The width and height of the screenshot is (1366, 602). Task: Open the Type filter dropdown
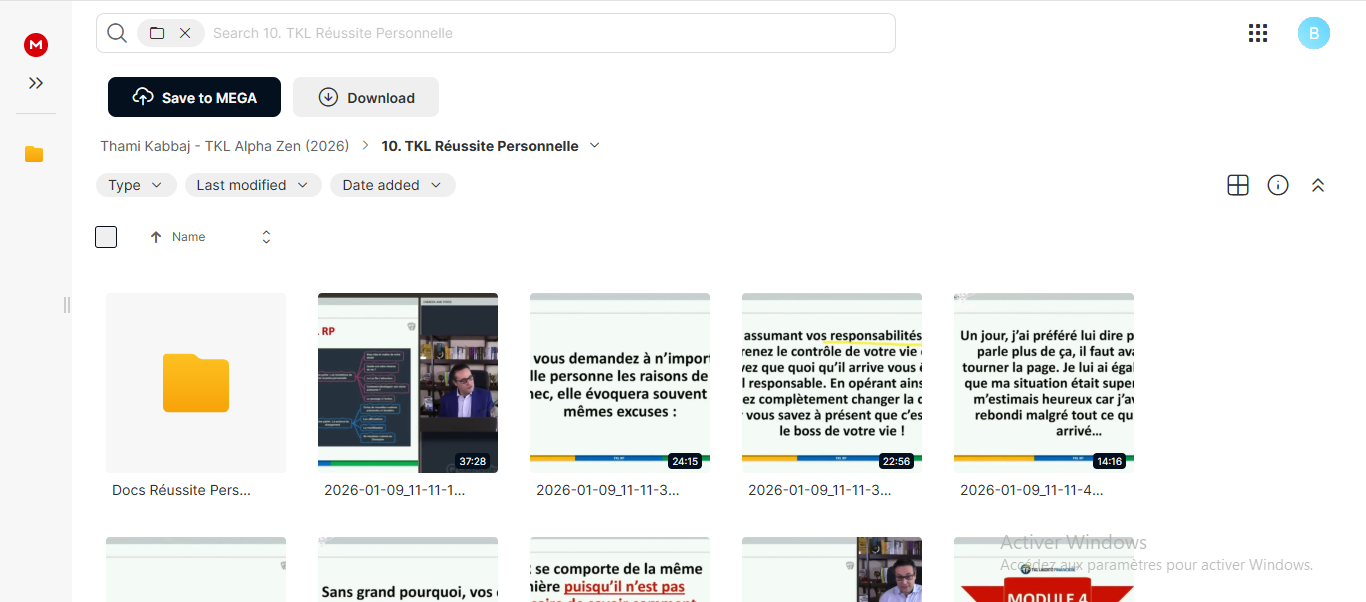coord(136,185)
